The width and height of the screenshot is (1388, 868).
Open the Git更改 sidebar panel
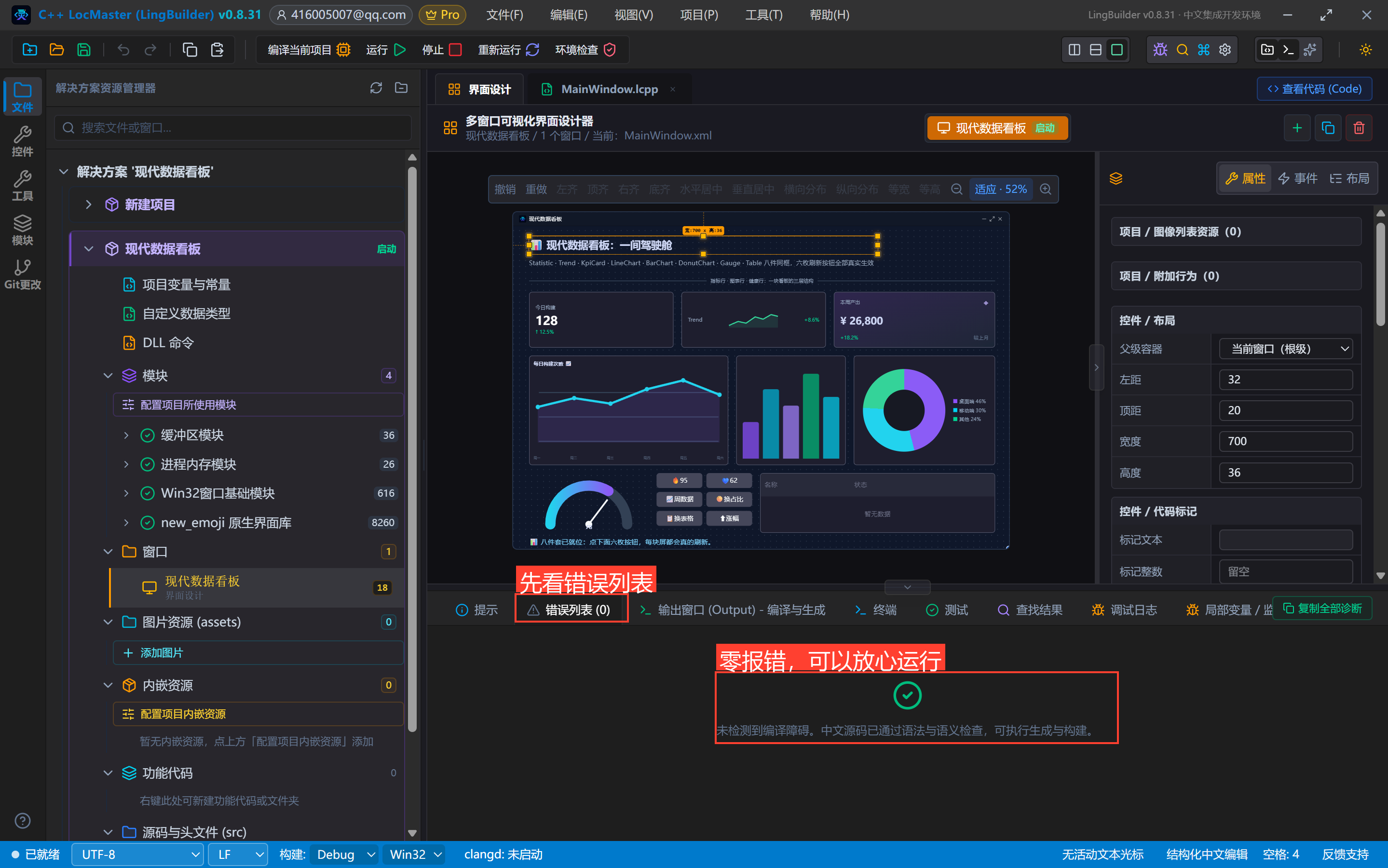[x=22, y=274]
